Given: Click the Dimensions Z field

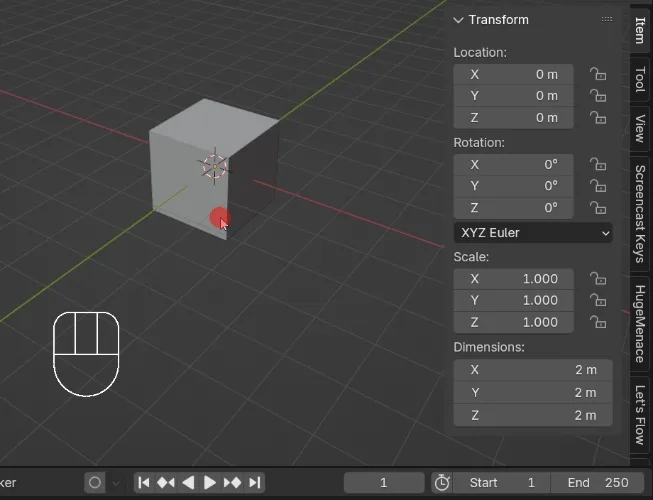Looking at the screenshot, I should 533,415.
